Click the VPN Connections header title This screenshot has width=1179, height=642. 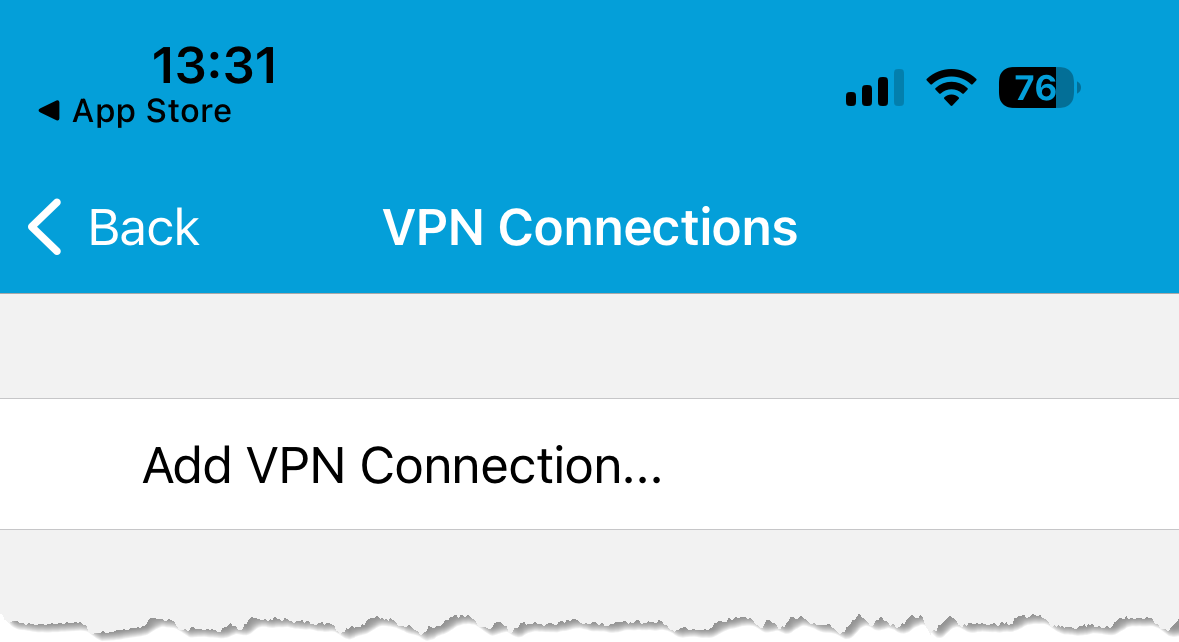pyautogui.click(x=590, y=228)
